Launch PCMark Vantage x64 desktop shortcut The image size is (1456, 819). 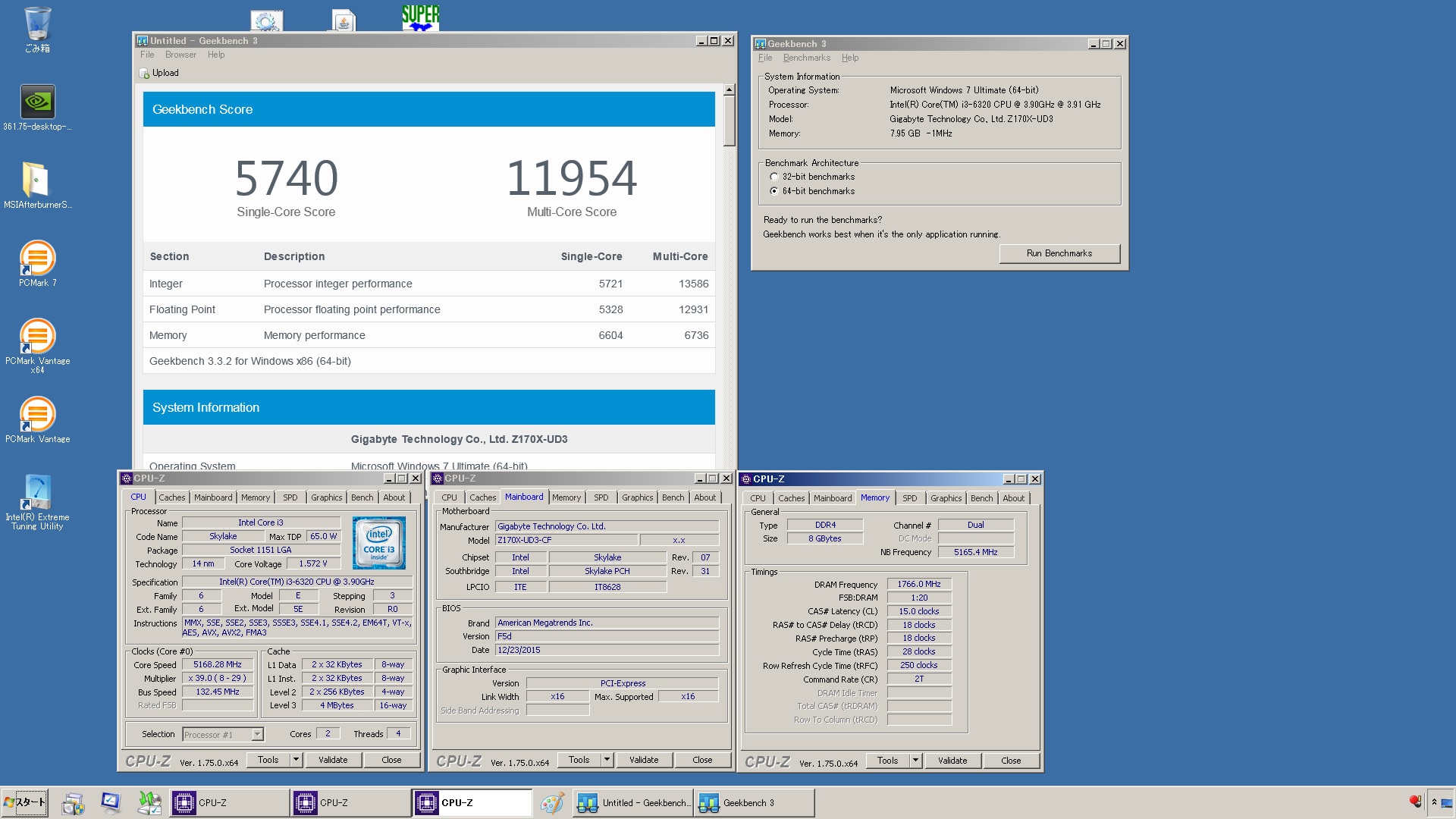pyautogui.click(x=37, y=345)
